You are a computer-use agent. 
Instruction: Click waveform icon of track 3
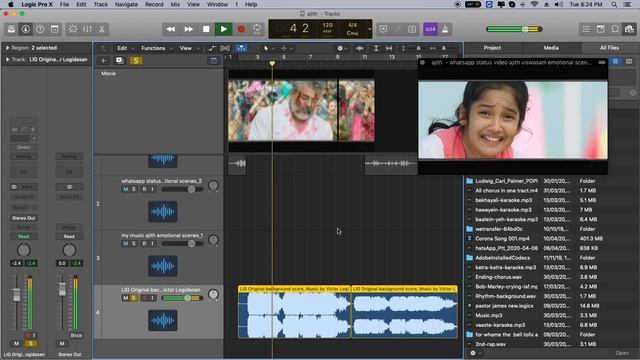(x=162, y=266)
